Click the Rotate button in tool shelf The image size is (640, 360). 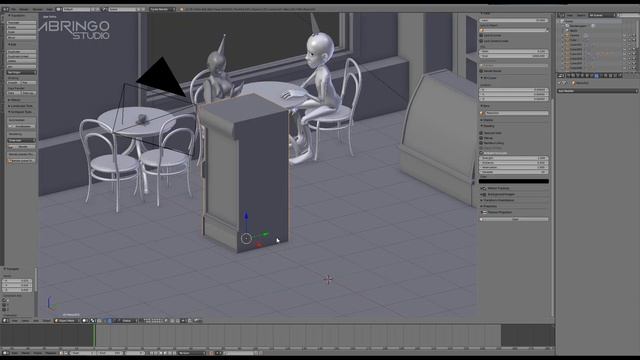point(22,27)
